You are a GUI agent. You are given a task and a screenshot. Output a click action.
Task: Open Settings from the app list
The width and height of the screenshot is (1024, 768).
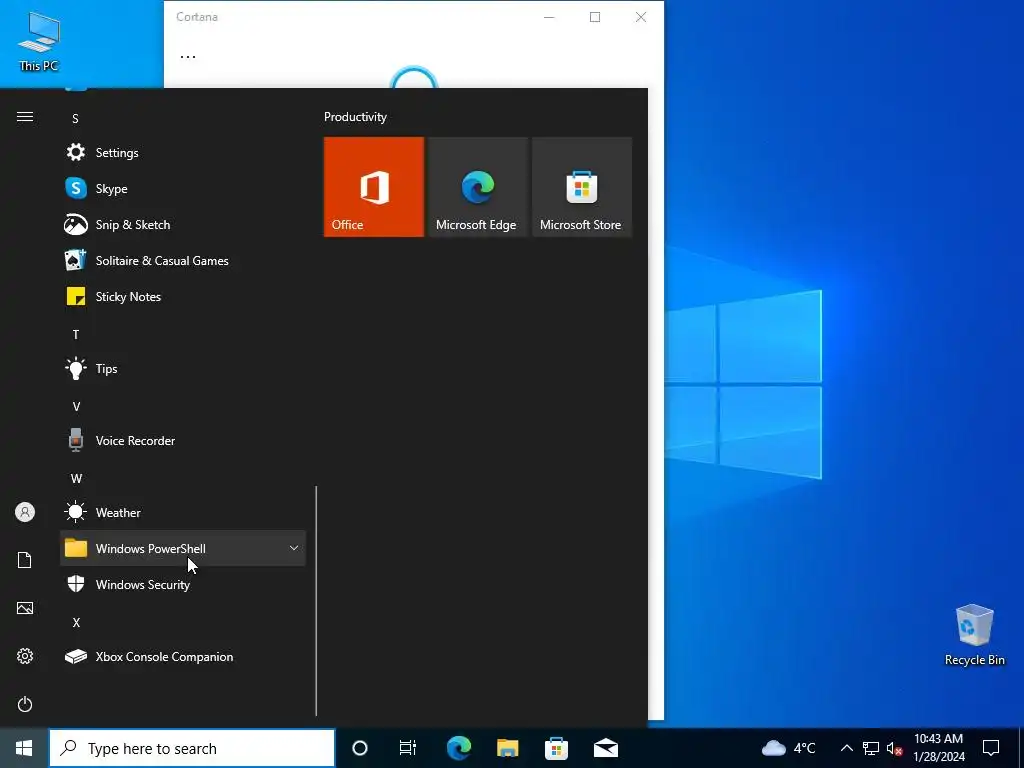click(183, 153)
